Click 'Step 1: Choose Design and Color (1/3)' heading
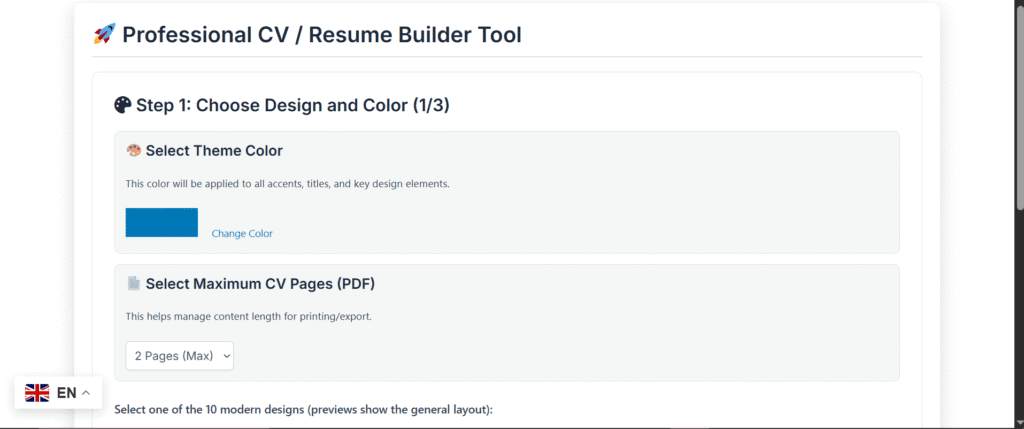This screenshot has height=429, width=1024. point(293,105)
